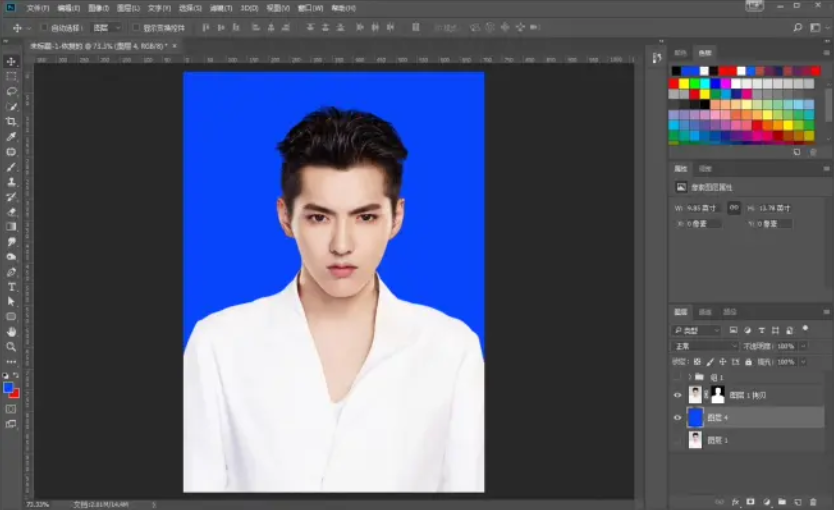Viewport: 834px width, 510px height.
Task: Select the Horizontal Type tool
Action: (x=11, y=286)
